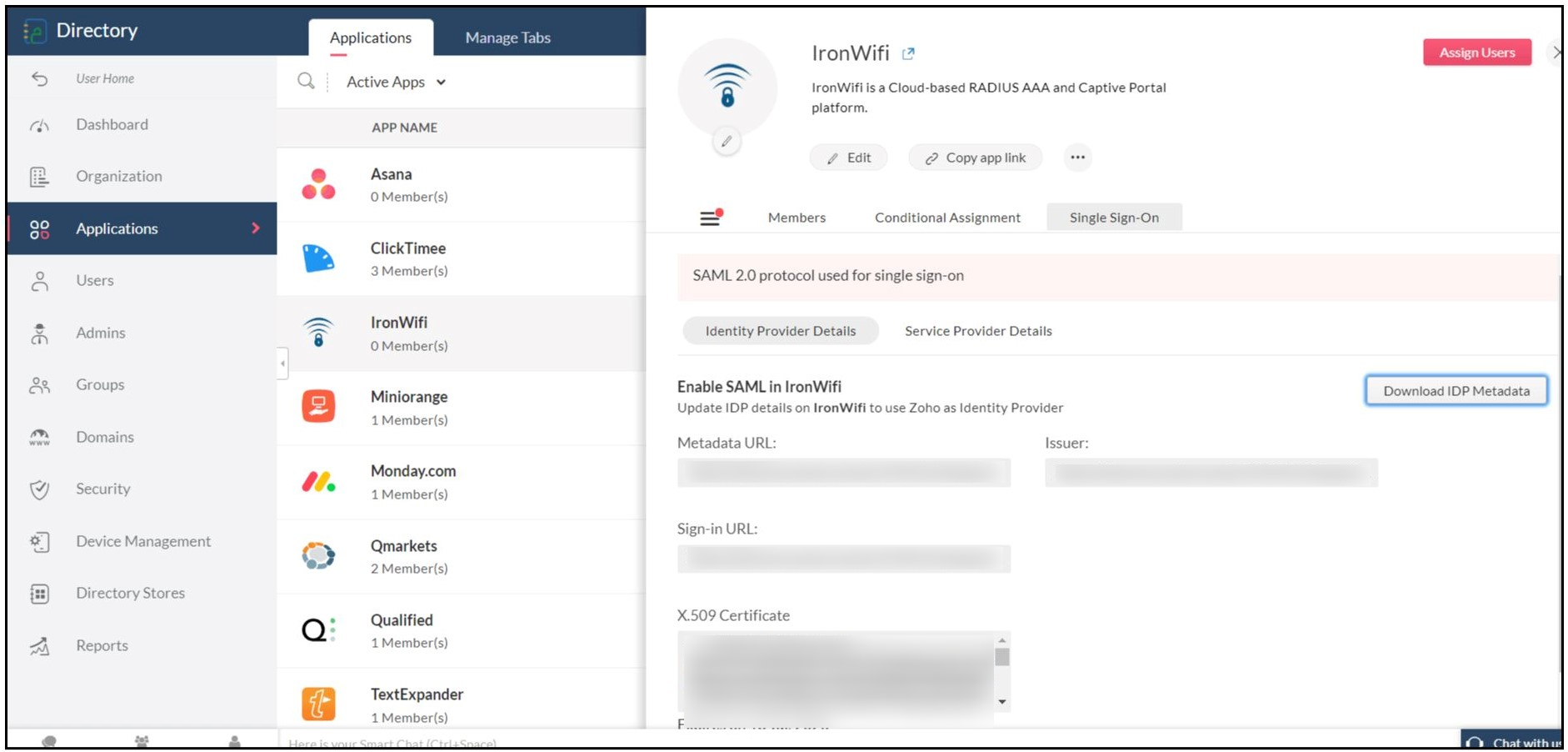Select the TextExpander app icon
Image resolution: width=1568 pixels, height=752 pixels.
318,704
